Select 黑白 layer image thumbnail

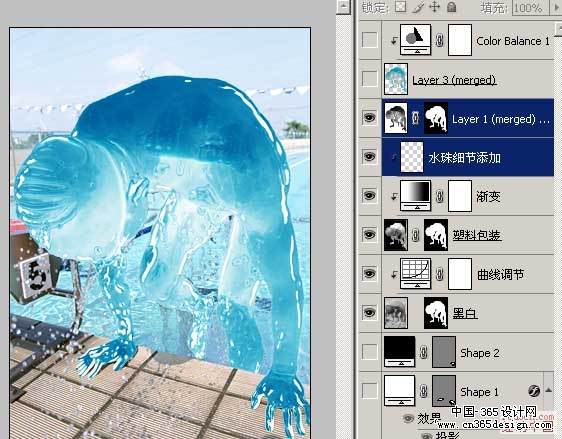point(396,313)
